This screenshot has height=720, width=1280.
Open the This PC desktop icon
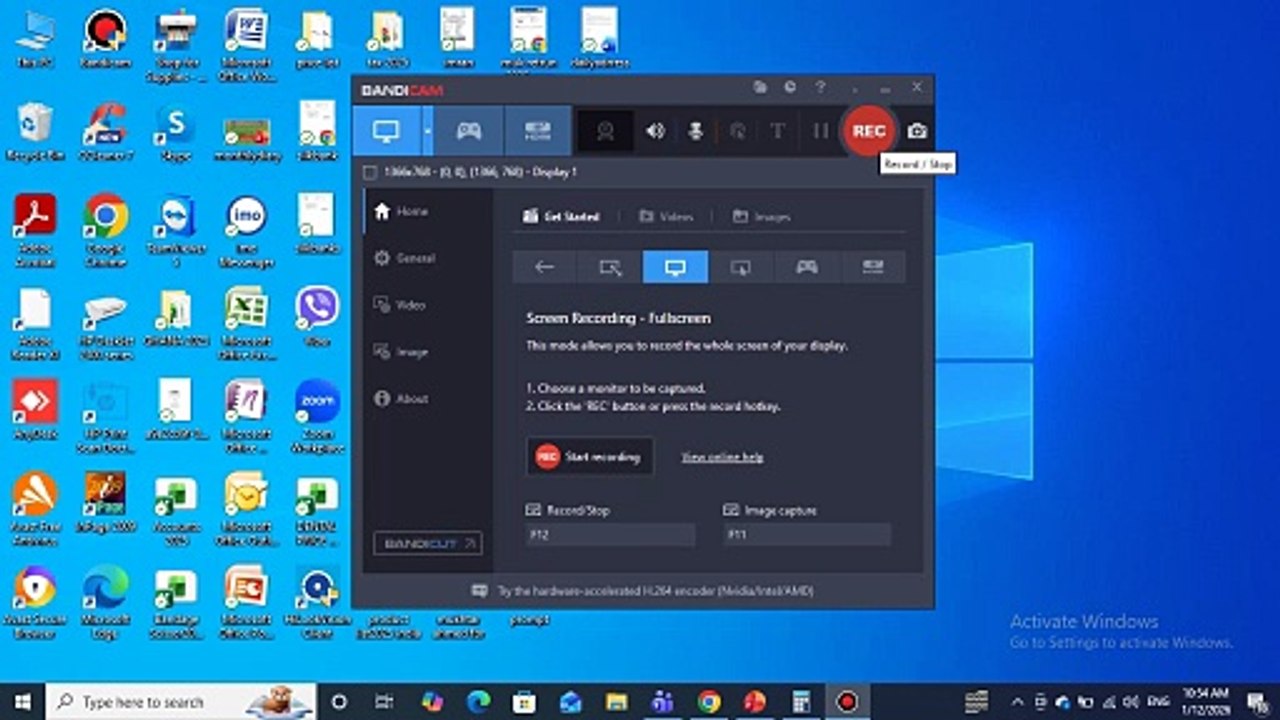point(35,40)
